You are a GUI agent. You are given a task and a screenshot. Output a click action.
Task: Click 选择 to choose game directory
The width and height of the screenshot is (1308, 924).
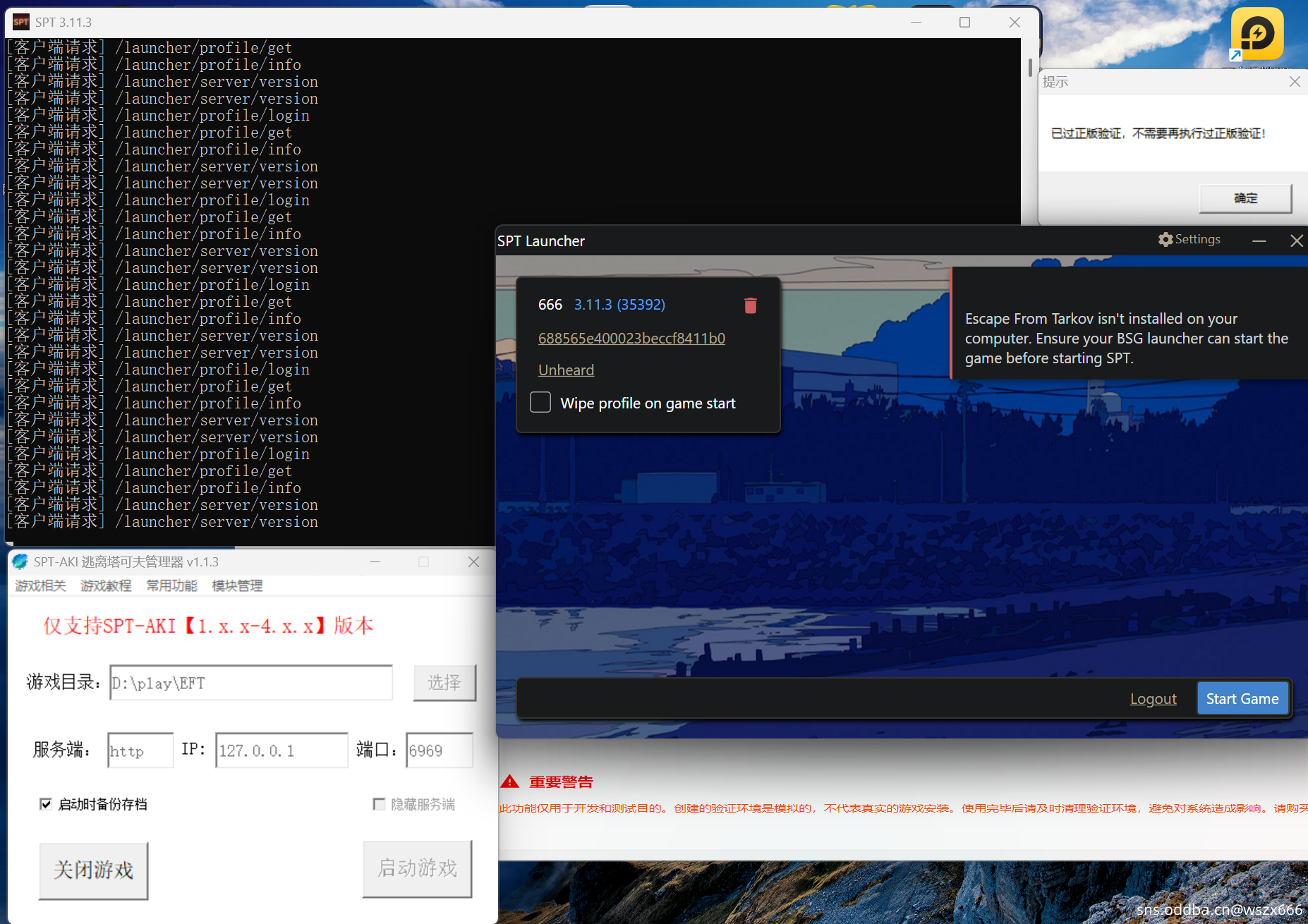[444, 682]
